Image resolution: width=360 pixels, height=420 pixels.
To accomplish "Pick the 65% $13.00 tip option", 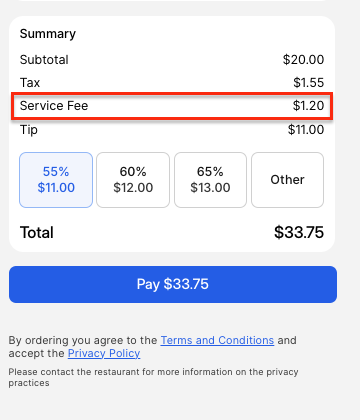I will click(x=210, y=180).
